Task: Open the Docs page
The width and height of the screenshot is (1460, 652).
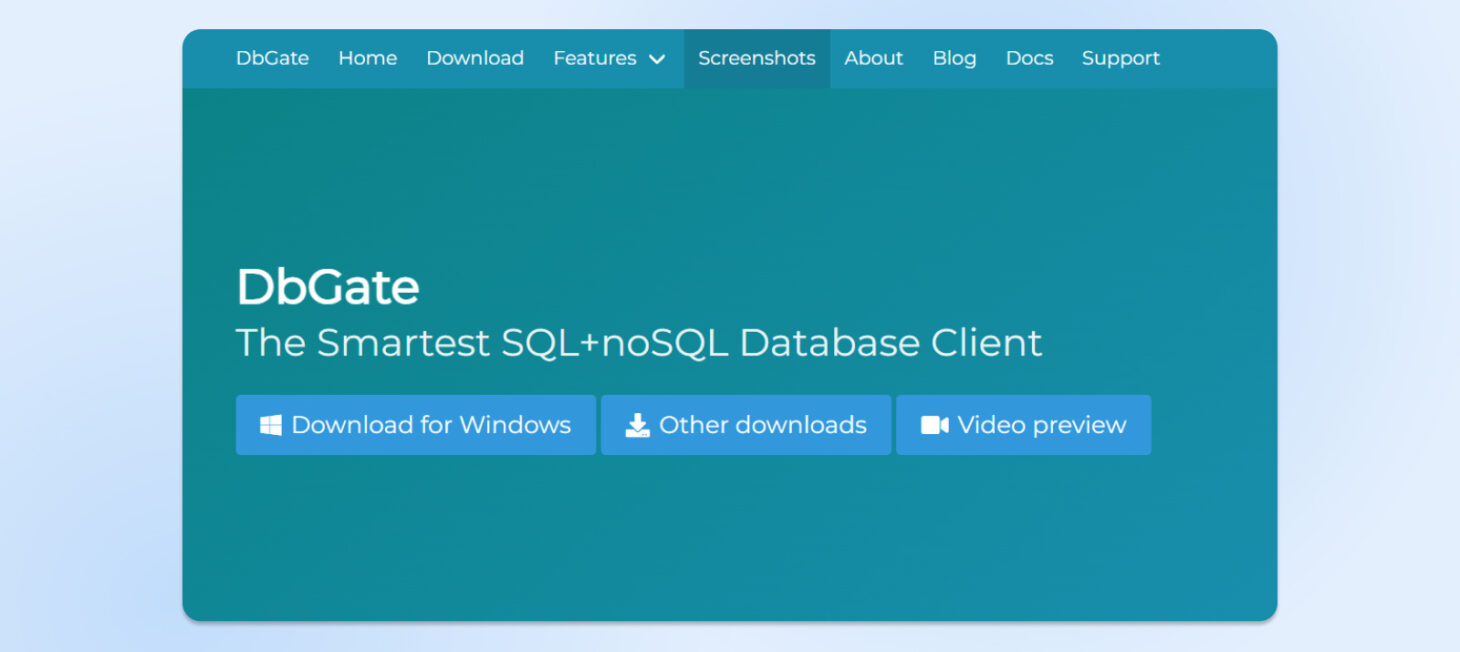Action: point(1029,58)
